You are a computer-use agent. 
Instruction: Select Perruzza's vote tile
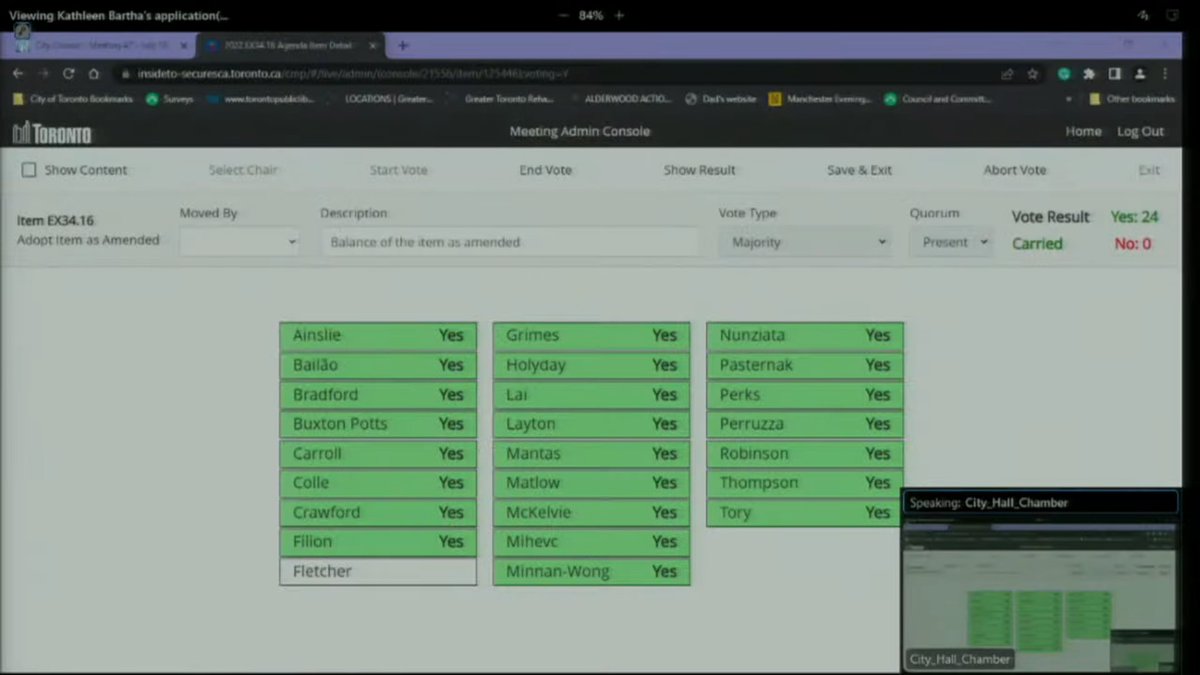(805, 424)
